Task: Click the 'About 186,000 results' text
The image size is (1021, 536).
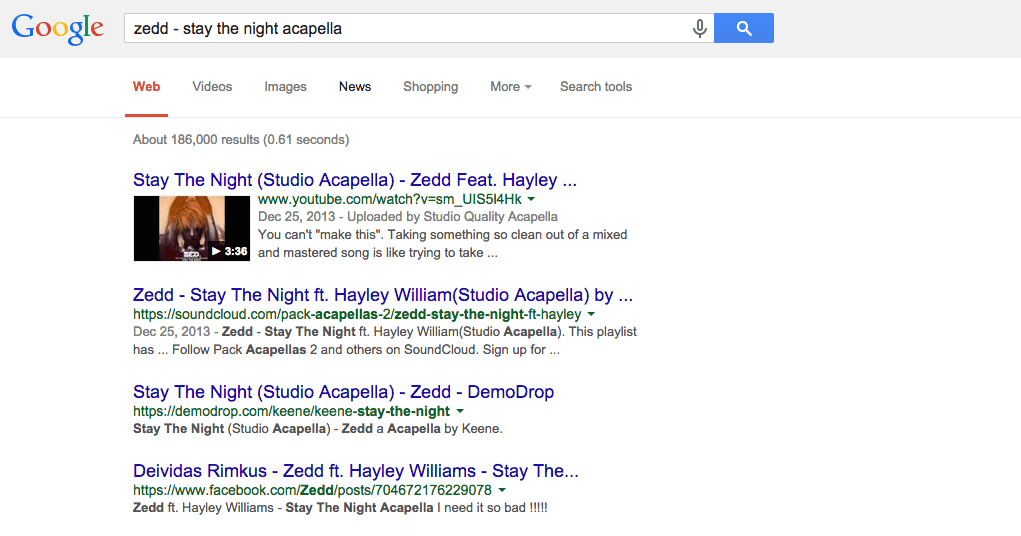Action: pos(241,140)
